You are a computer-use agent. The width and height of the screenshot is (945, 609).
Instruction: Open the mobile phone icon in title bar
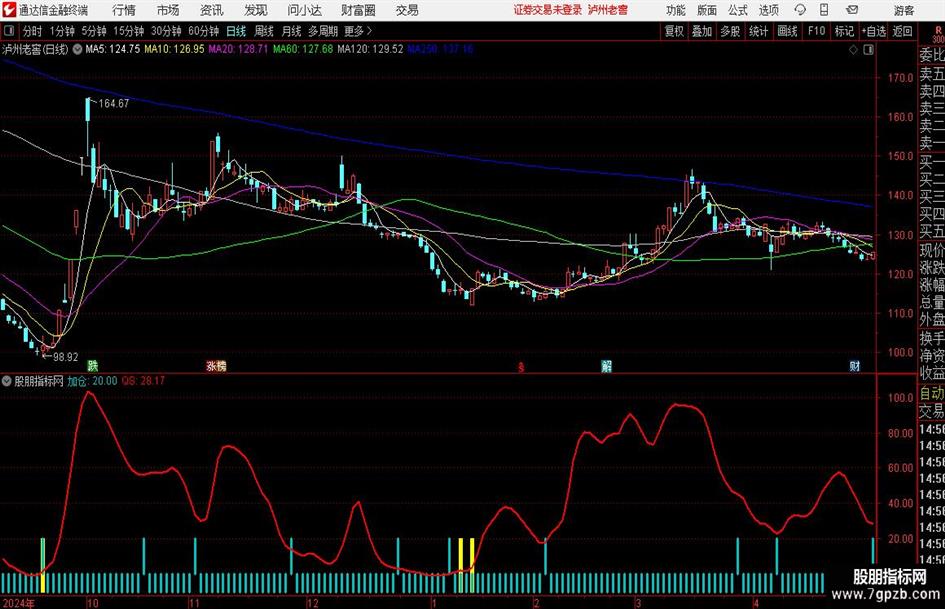(824, 10)
